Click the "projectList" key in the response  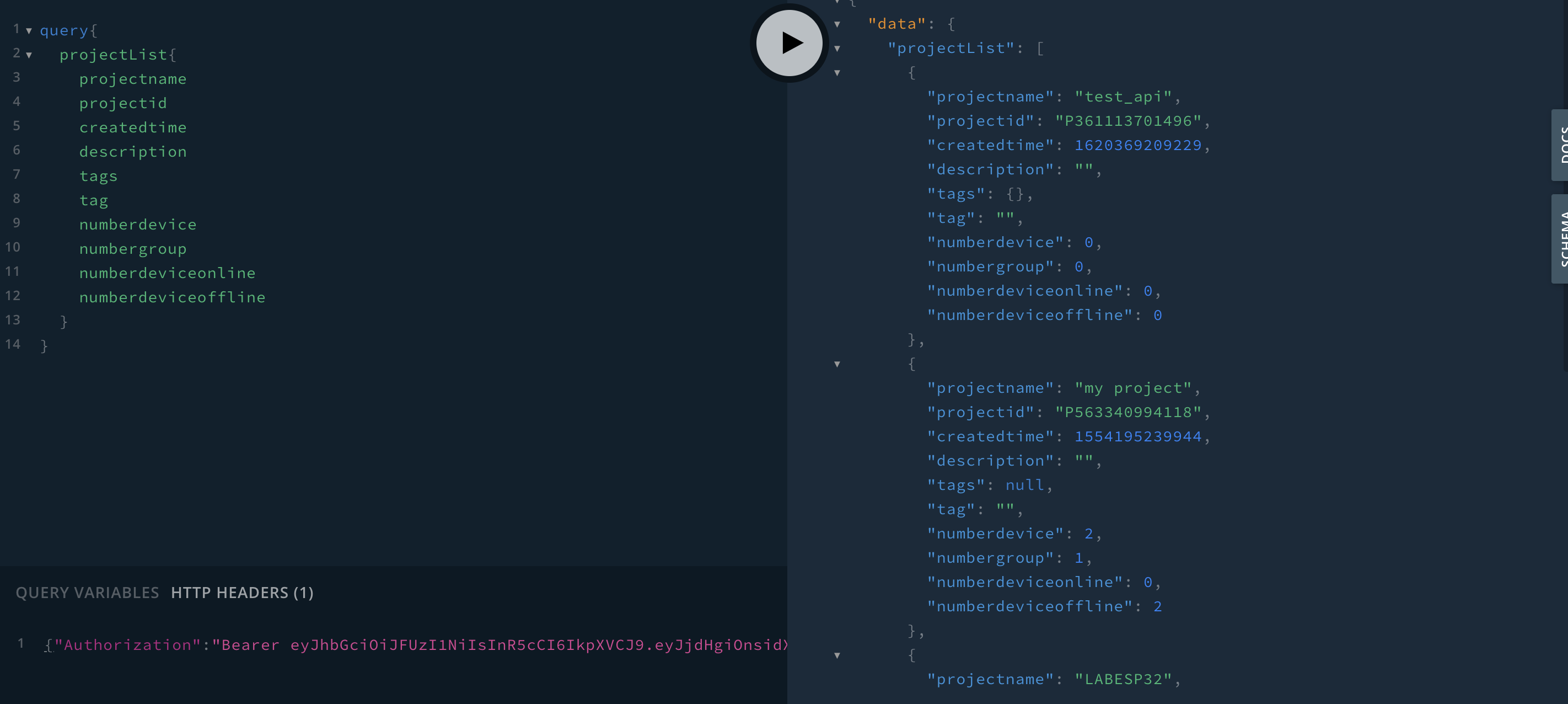pos(951,48)
